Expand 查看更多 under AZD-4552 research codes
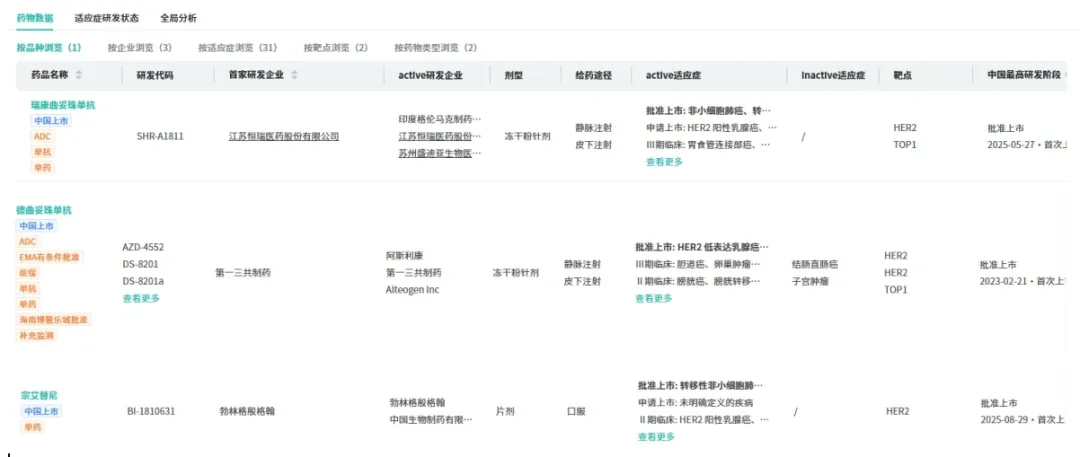The height and width of the screenshot is (457, 1080). click(141, 298)
